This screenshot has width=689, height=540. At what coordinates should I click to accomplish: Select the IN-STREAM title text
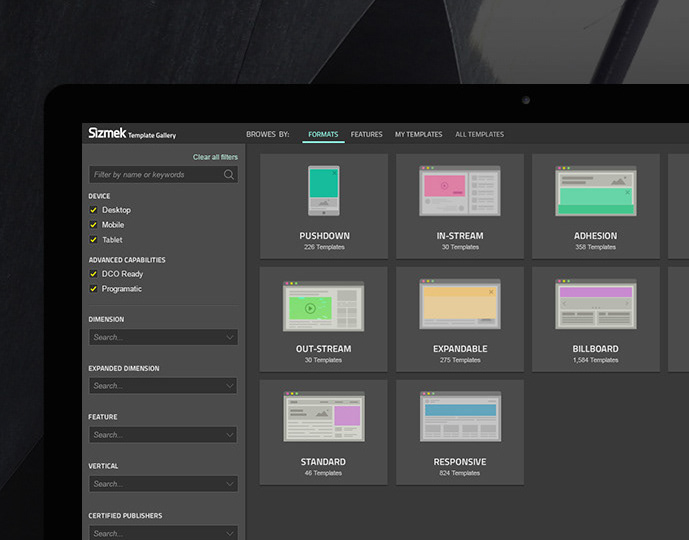click(460, 236)
